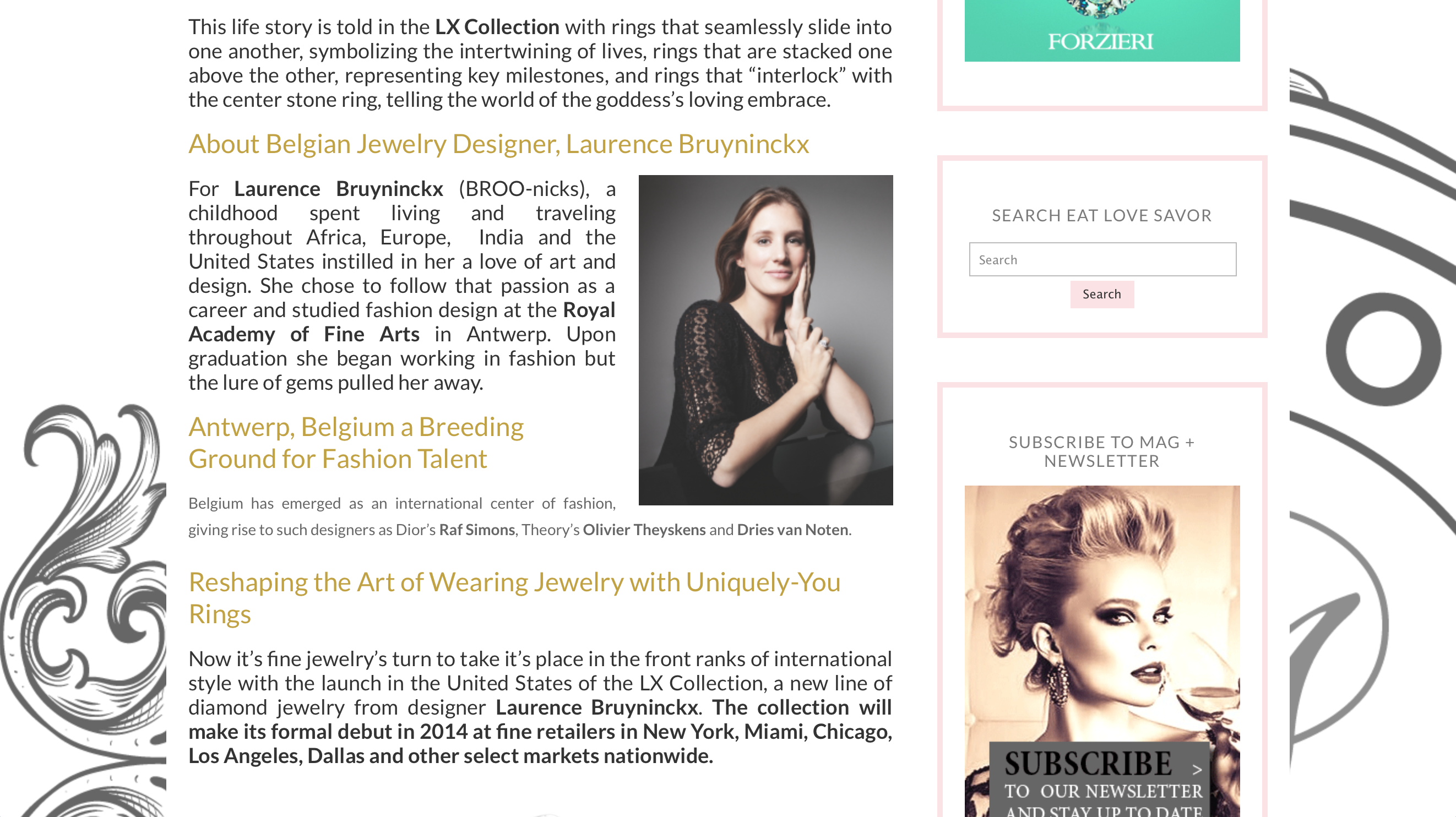Click bold Laurence Bruyninckx name in biography

[338, 188]
